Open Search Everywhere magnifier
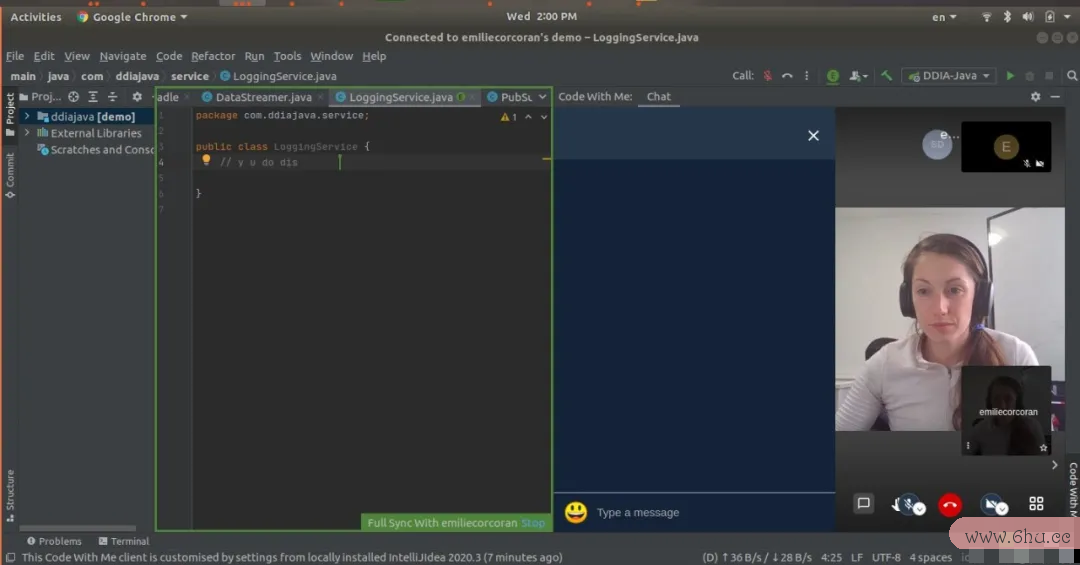Image resolution: width=1080 pixels, height=565 pixels. (1072, 76)
